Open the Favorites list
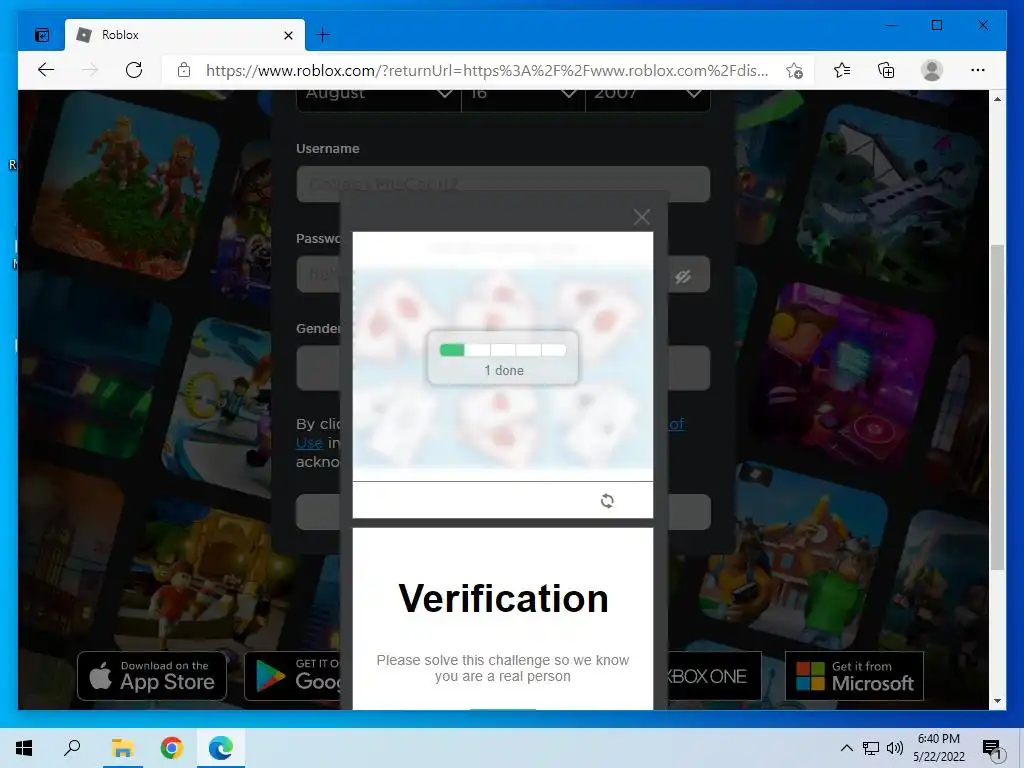Screen dimensions: 1024x768 tap(842, 70)
